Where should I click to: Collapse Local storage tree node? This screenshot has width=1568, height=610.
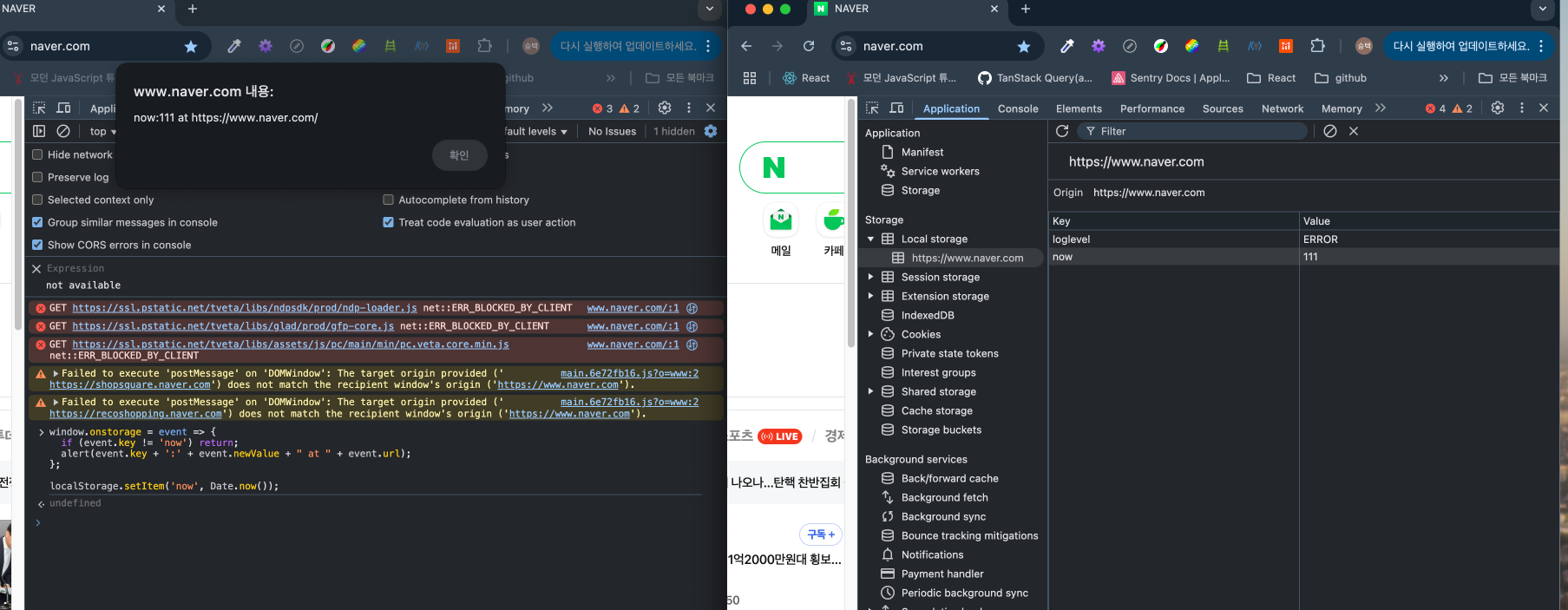click(870, 239)
